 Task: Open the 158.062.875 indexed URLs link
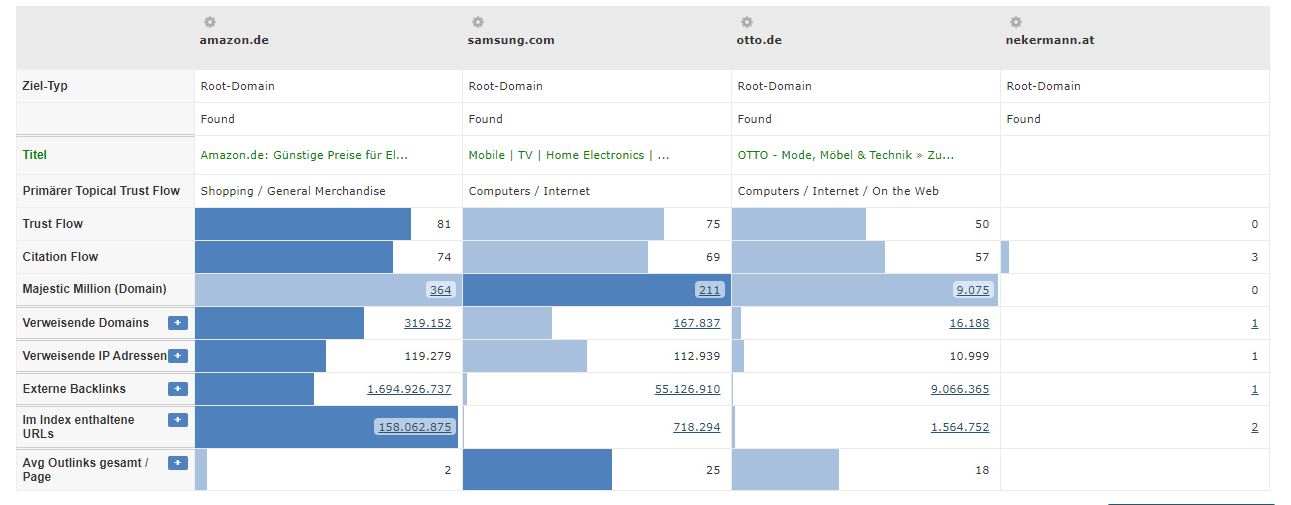point(414,427)
